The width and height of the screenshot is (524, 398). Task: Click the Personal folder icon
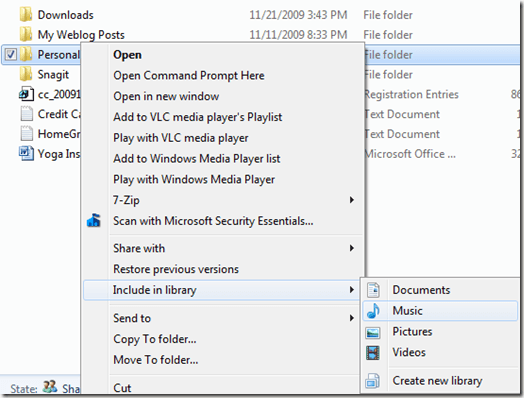[x=26, y=54]
